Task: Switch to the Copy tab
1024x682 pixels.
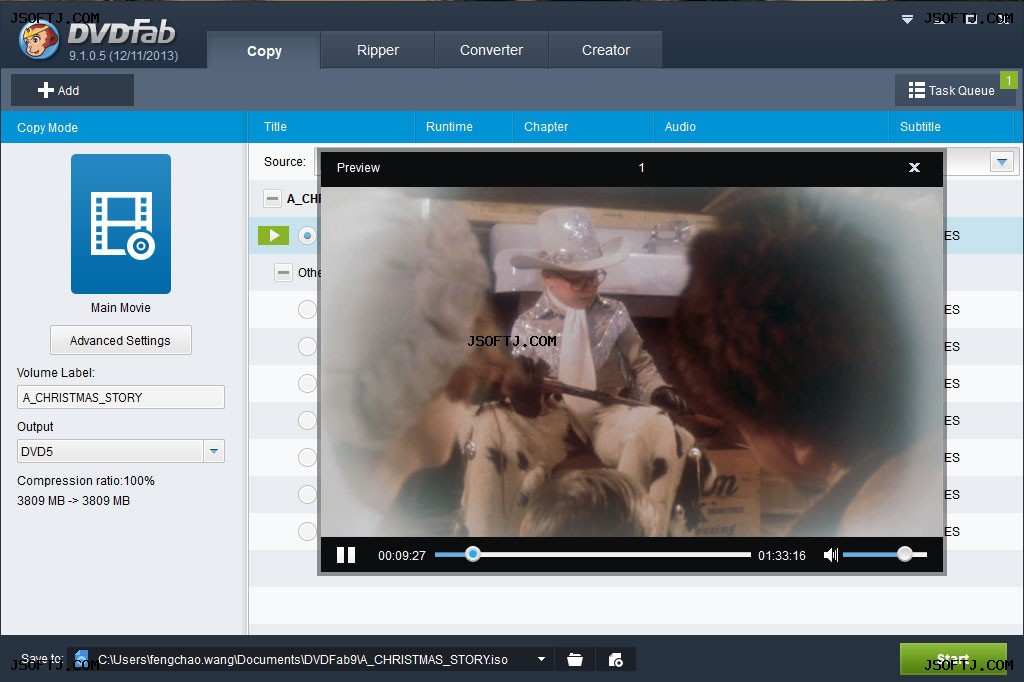Action: coord(264,50)
